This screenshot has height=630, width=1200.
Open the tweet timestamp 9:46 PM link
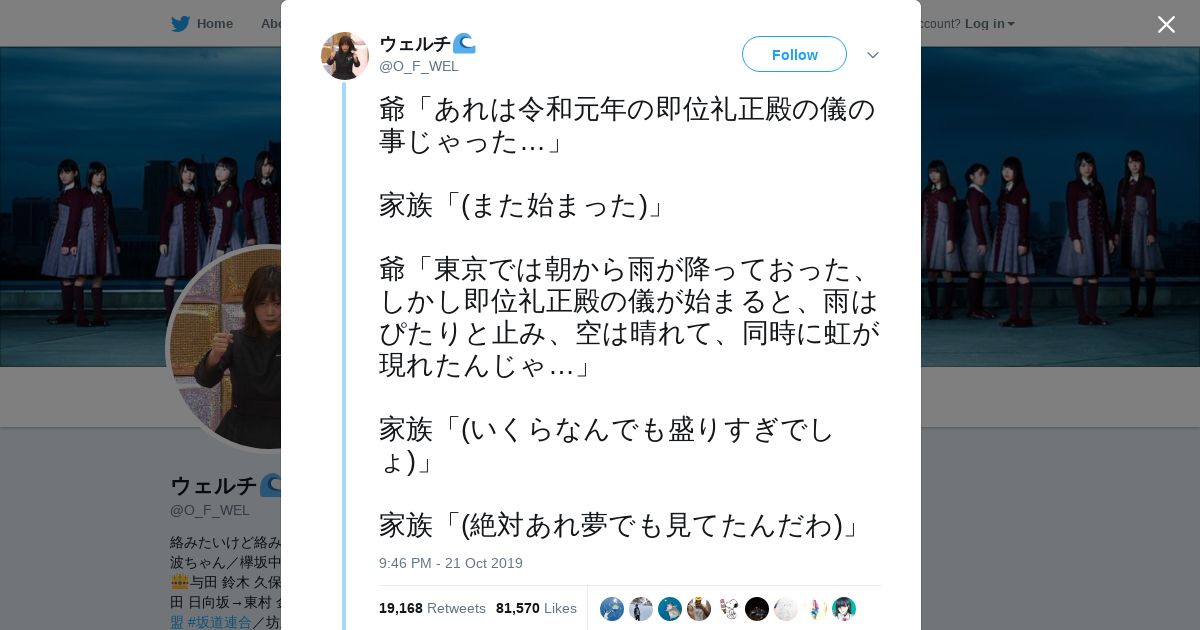pyautogui.click(x=451, y=563)
